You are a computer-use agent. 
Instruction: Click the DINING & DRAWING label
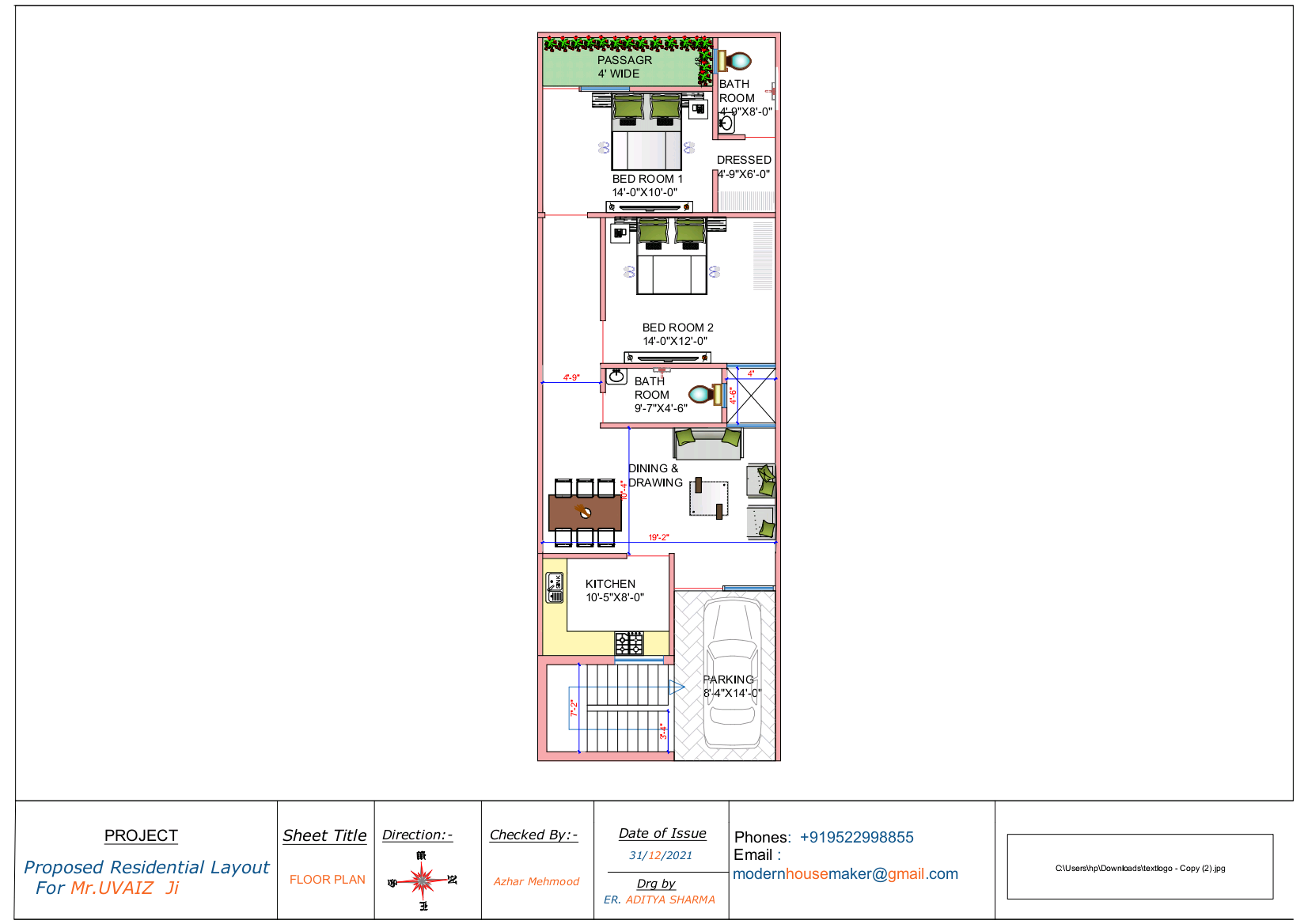pyautogui.click(x=655, y=475)
